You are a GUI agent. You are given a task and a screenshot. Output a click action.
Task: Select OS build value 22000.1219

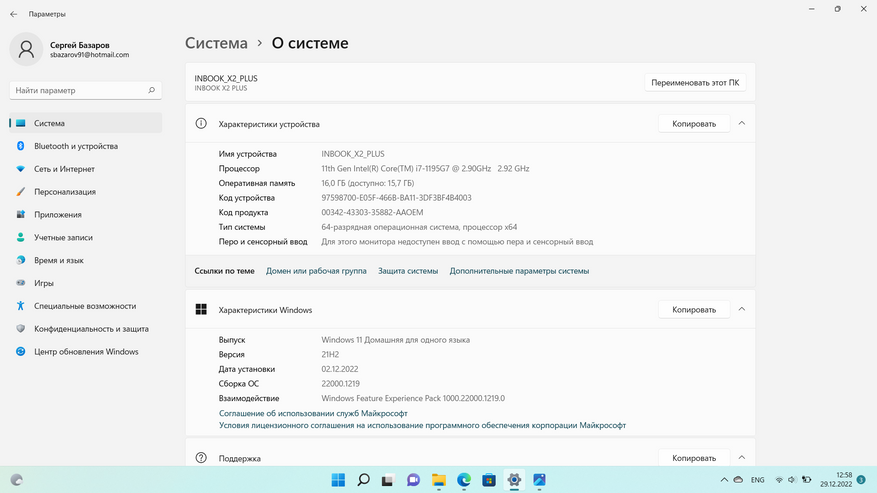[340, 384]
